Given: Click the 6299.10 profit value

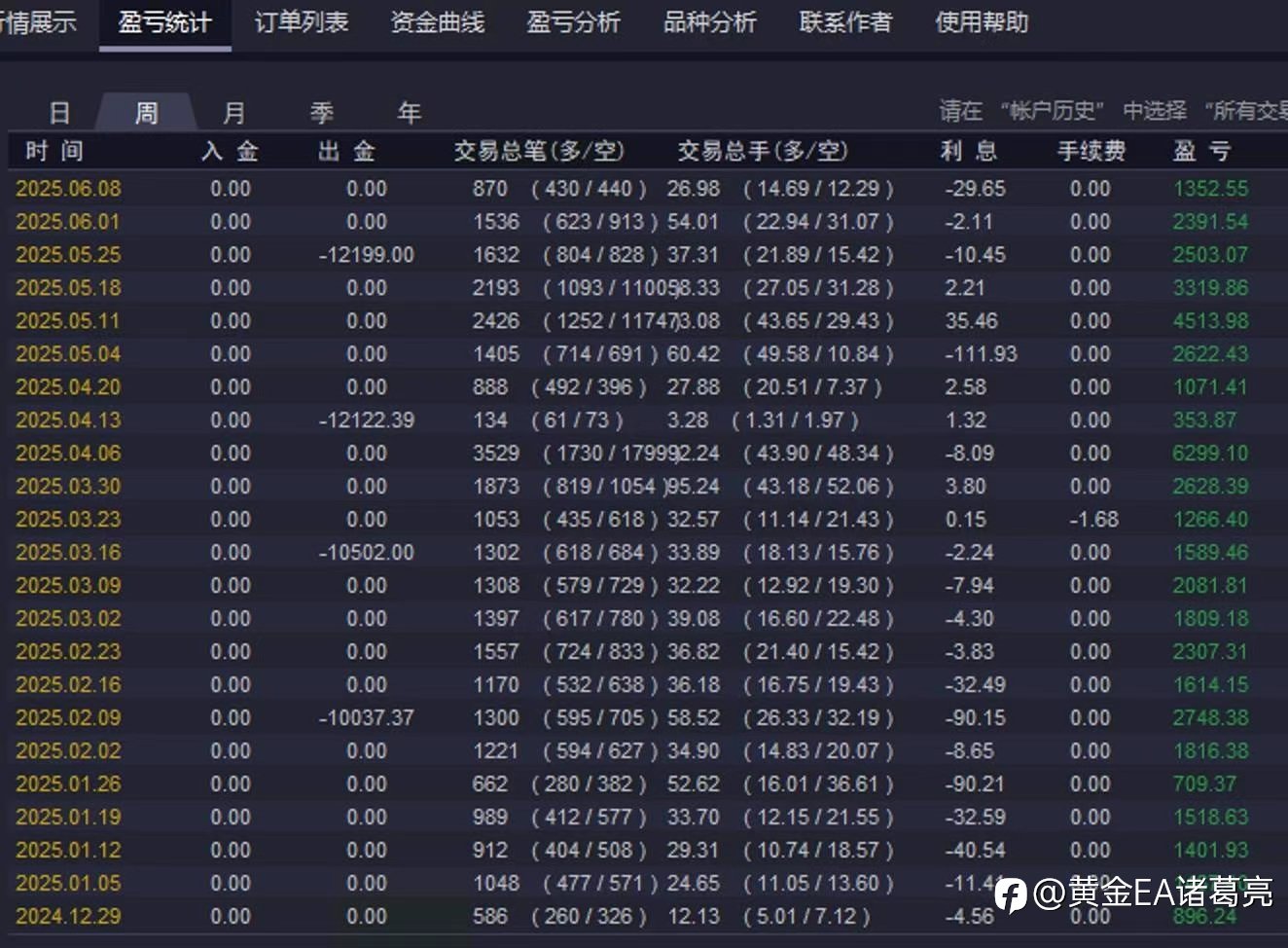Looking at the screenshot, I should click(x=1210, y=454).
